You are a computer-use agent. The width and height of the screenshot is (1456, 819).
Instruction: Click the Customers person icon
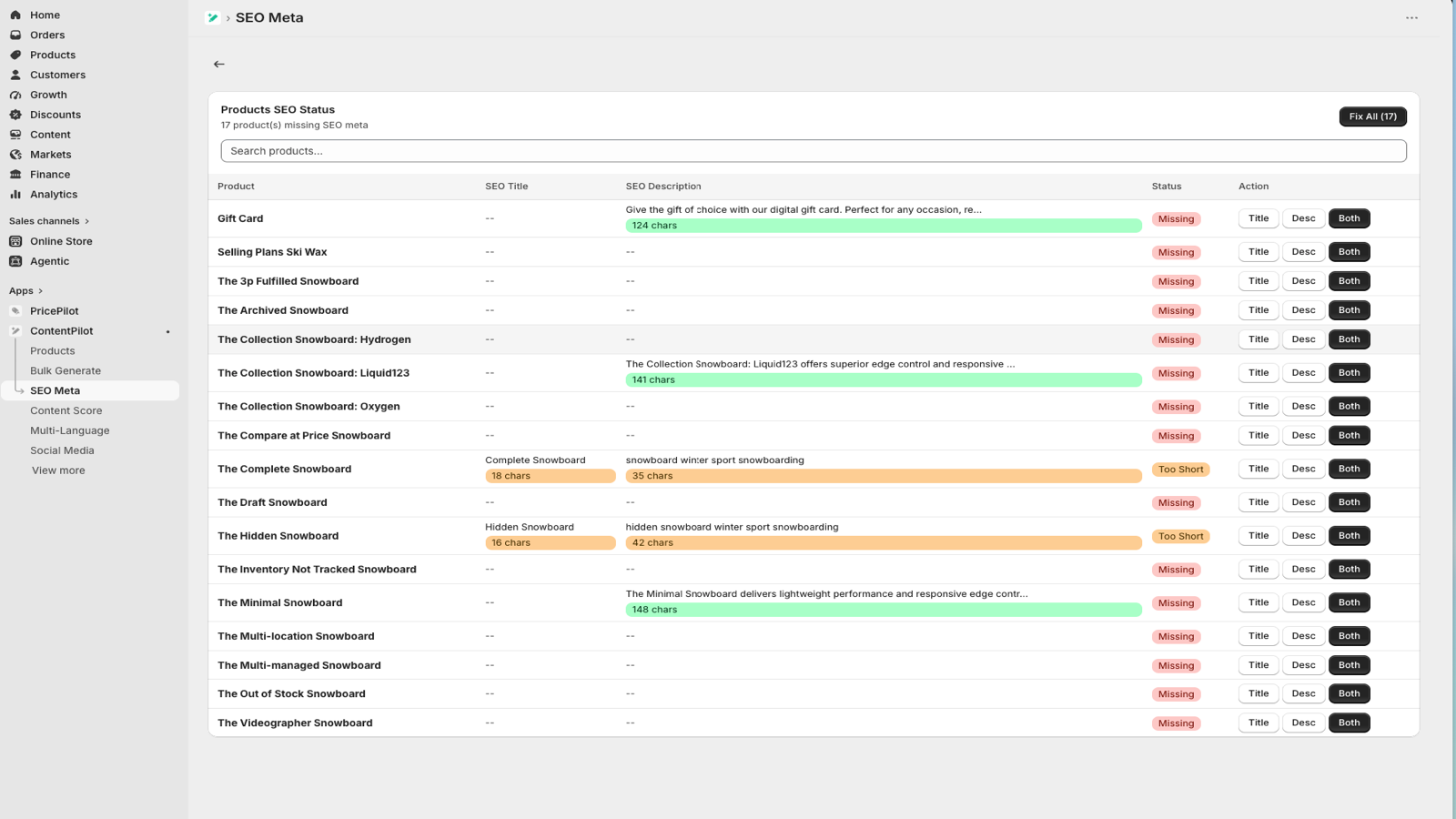tap(15, 75)
